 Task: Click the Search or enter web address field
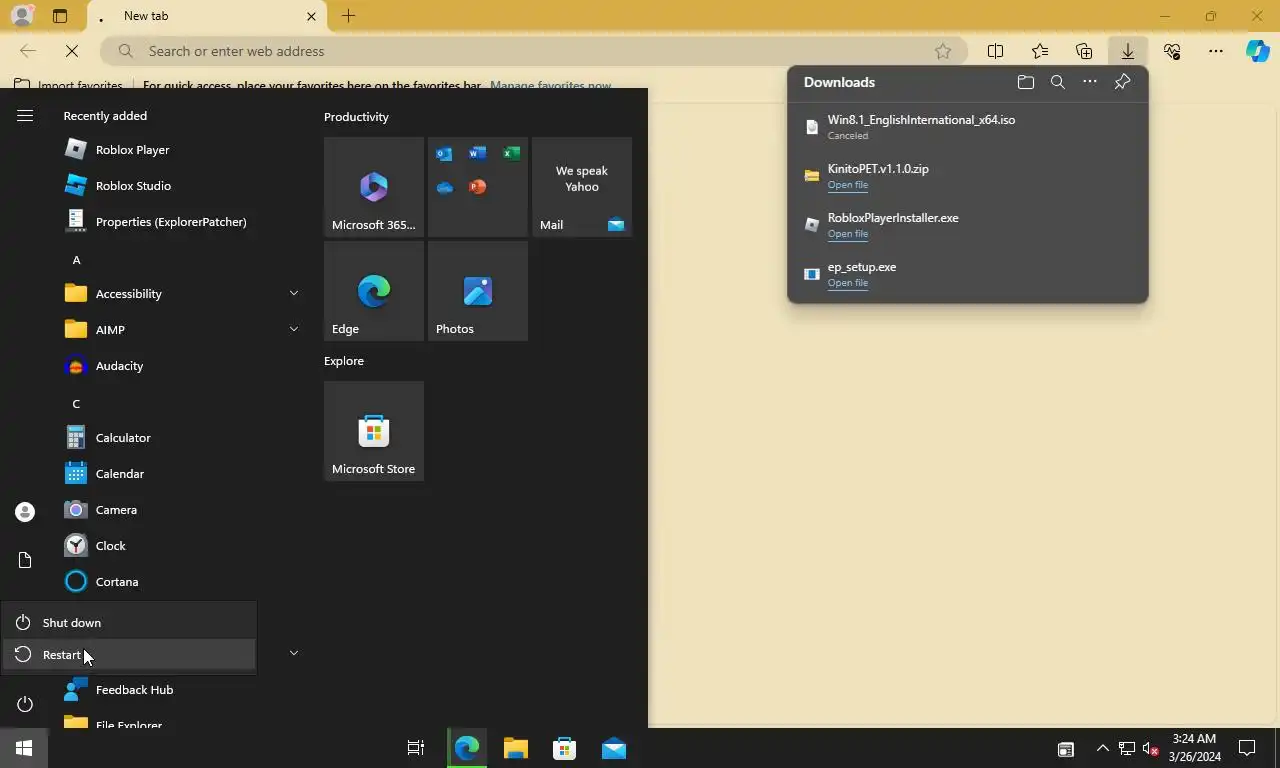tap(534, 51)
